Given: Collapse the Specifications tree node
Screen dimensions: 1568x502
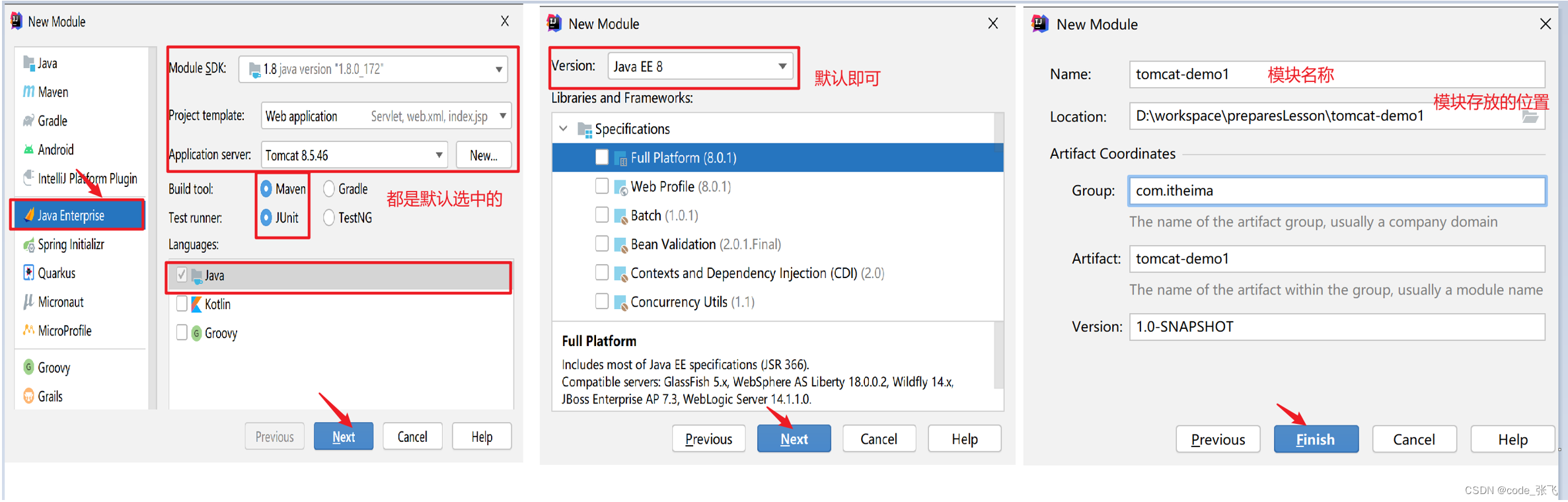Looking at the screenshot, I should point(564,129).
